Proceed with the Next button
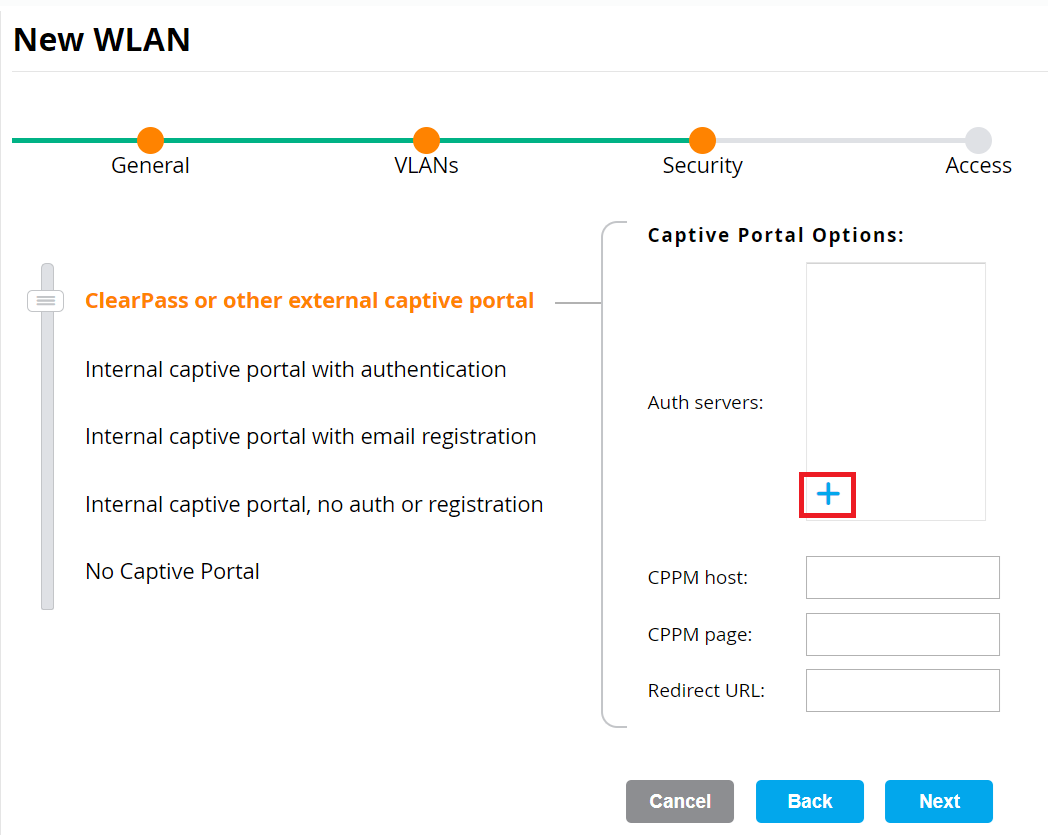 pos(938,801)
